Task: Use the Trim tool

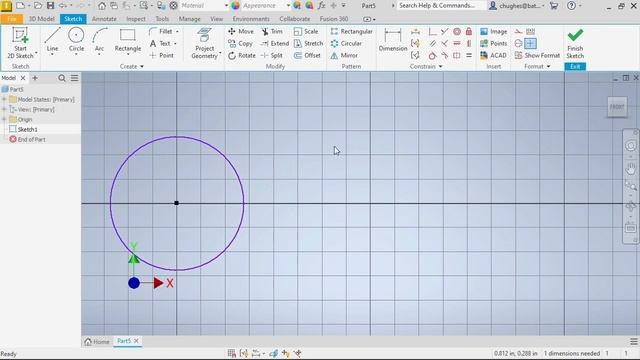Action: [x=272, y=31]
